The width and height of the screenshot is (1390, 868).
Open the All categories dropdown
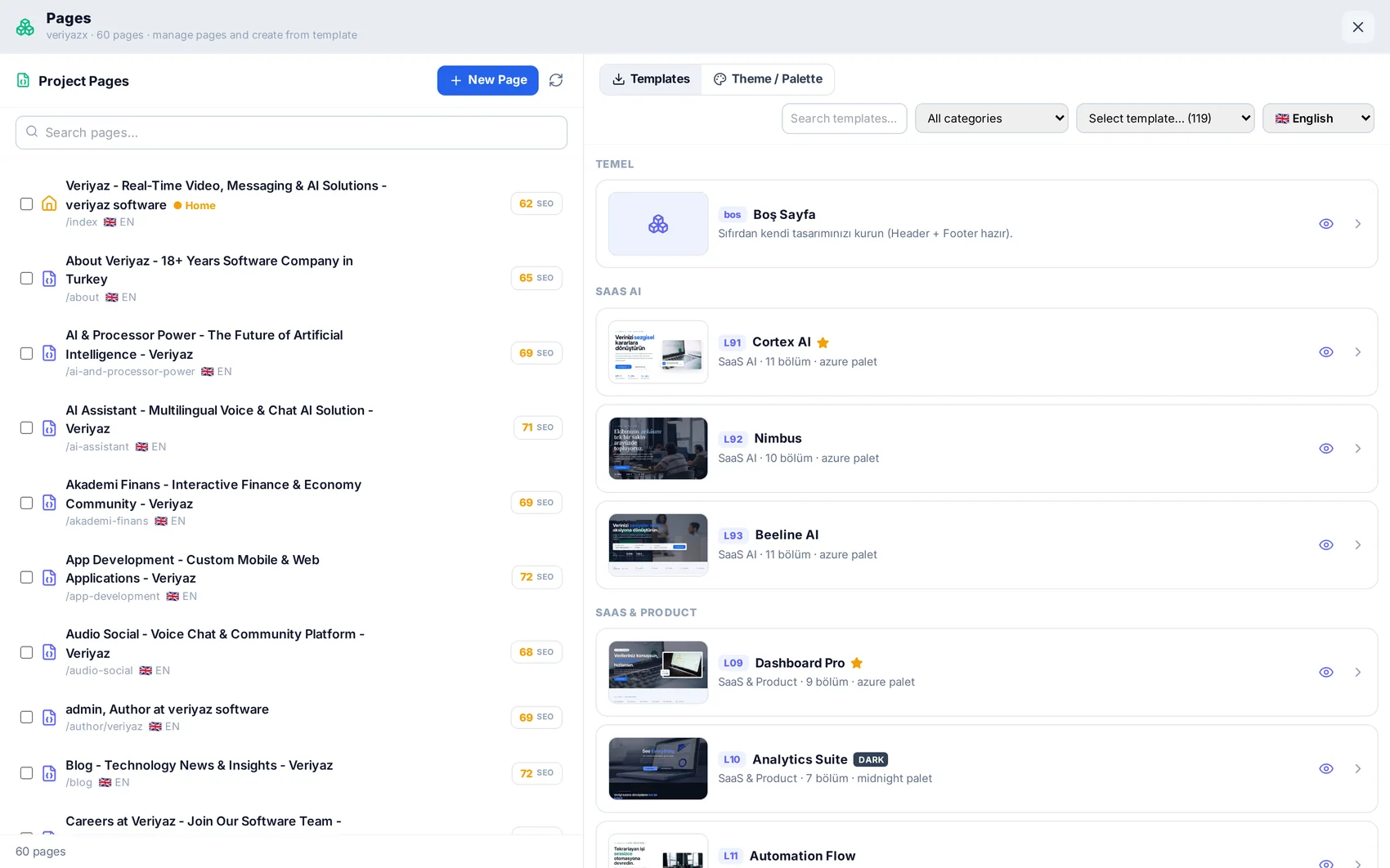coord(992,119)
